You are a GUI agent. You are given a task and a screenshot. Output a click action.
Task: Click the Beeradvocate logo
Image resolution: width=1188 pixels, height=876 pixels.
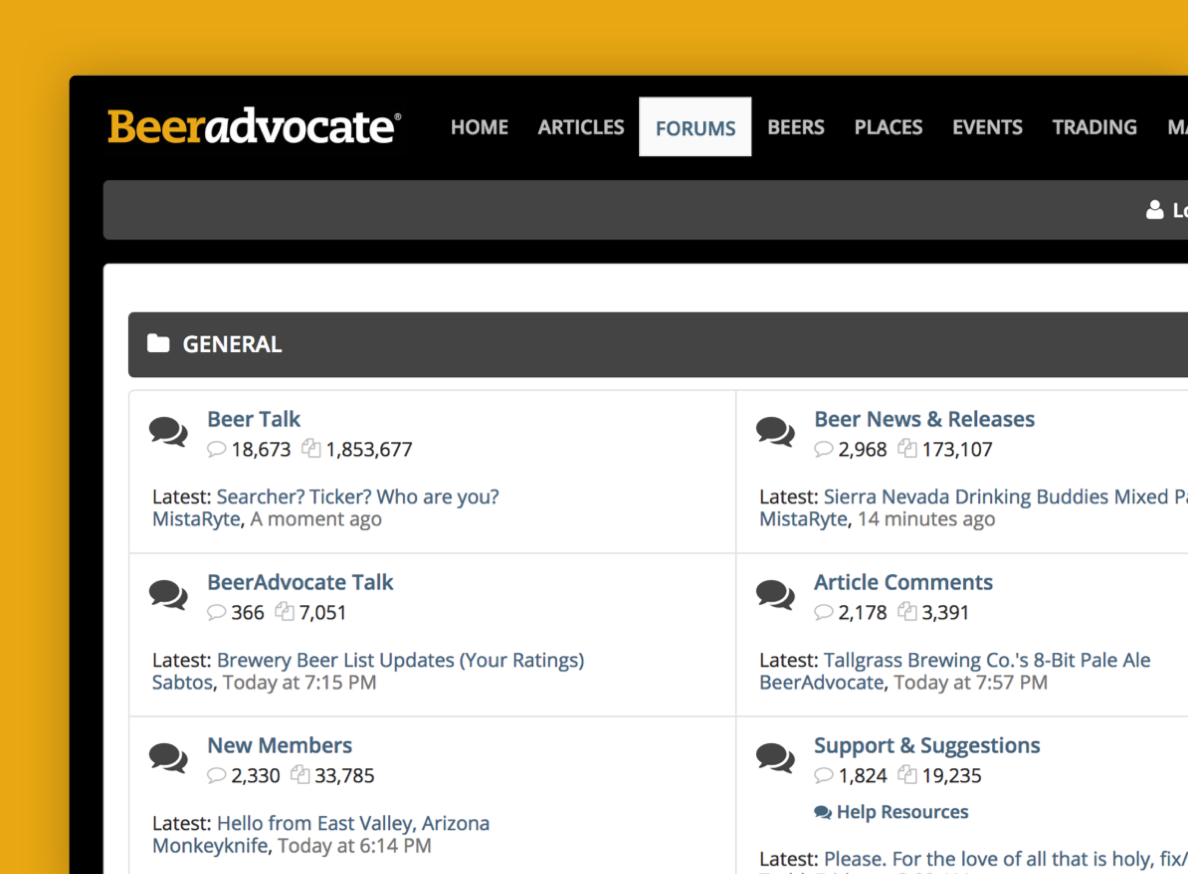[x=254, y=128]
